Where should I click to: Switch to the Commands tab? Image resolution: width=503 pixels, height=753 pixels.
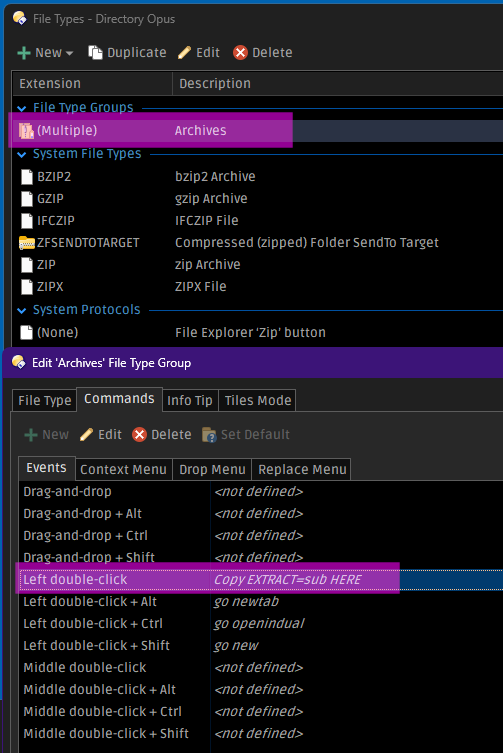pyautogui.click(x=120, y=399)
